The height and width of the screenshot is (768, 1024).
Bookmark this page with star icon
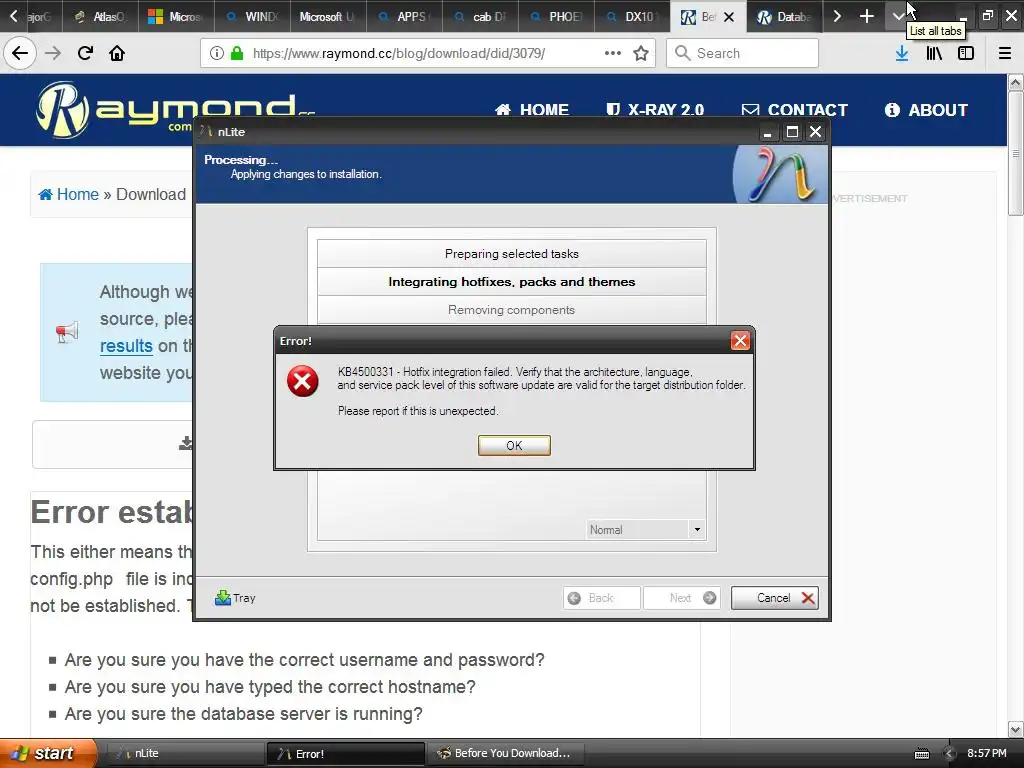[x=641, y=53]
